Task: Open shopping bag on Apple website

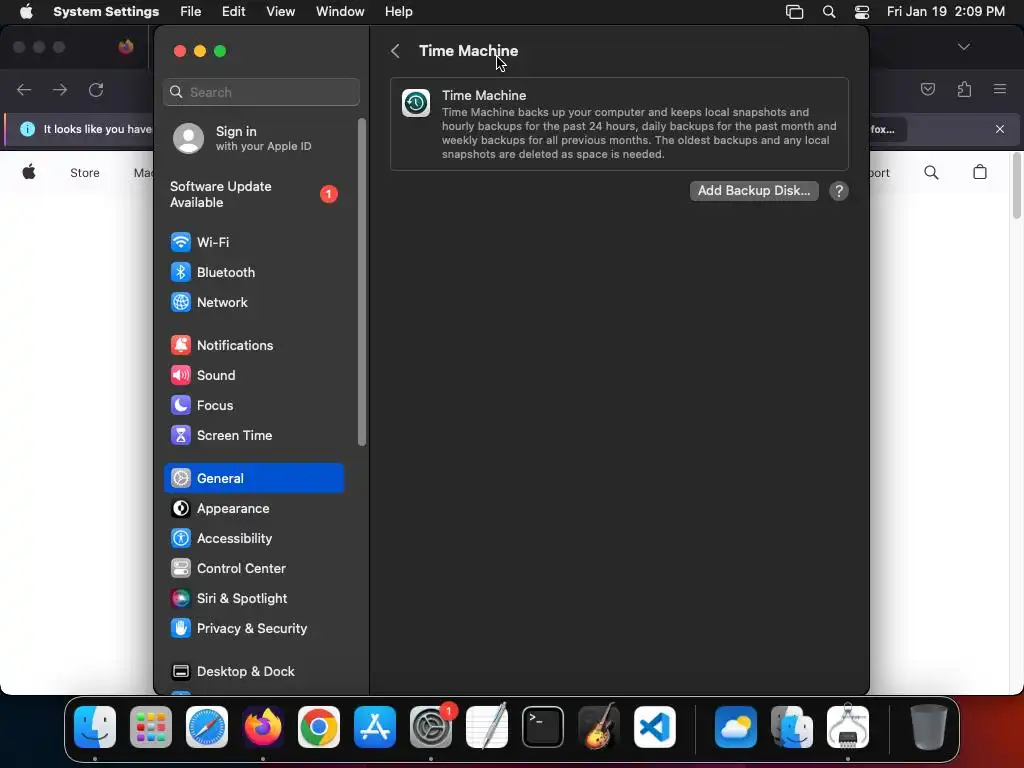Action: click(980, 172)
